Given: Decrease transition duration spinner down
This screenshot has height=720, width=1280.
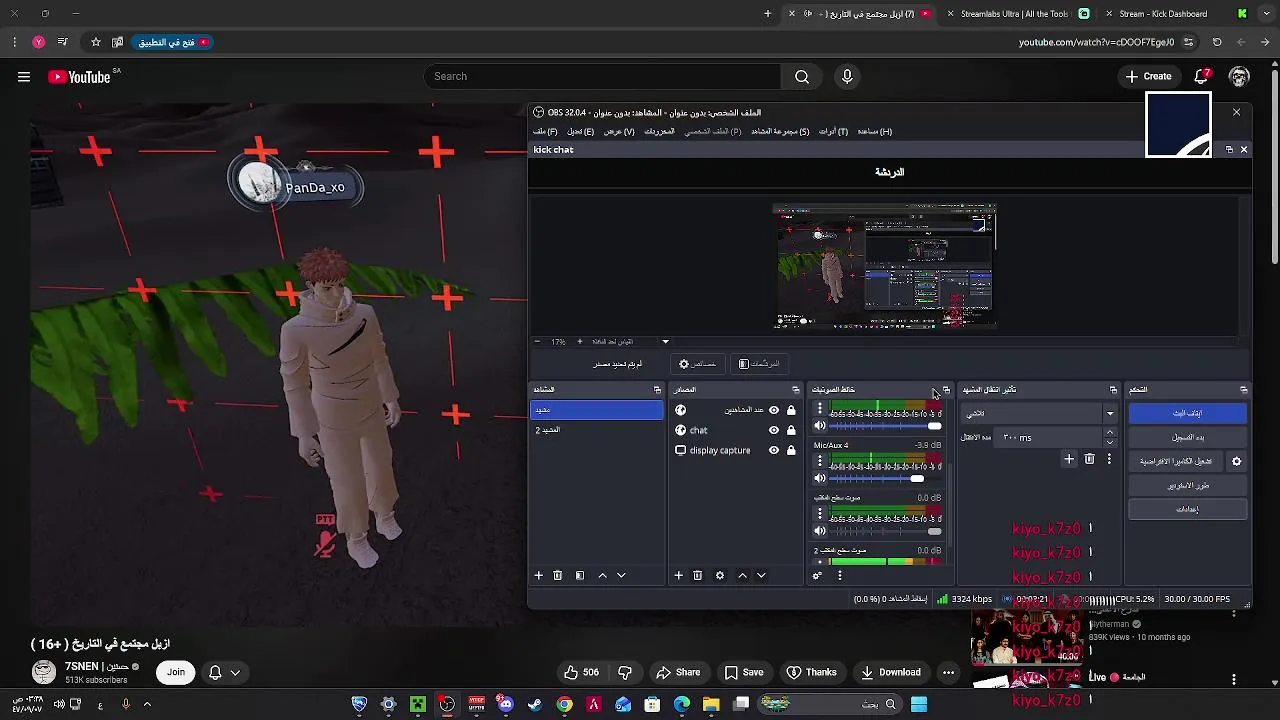Looking at the screenshot, I should tap(1109, 442).
